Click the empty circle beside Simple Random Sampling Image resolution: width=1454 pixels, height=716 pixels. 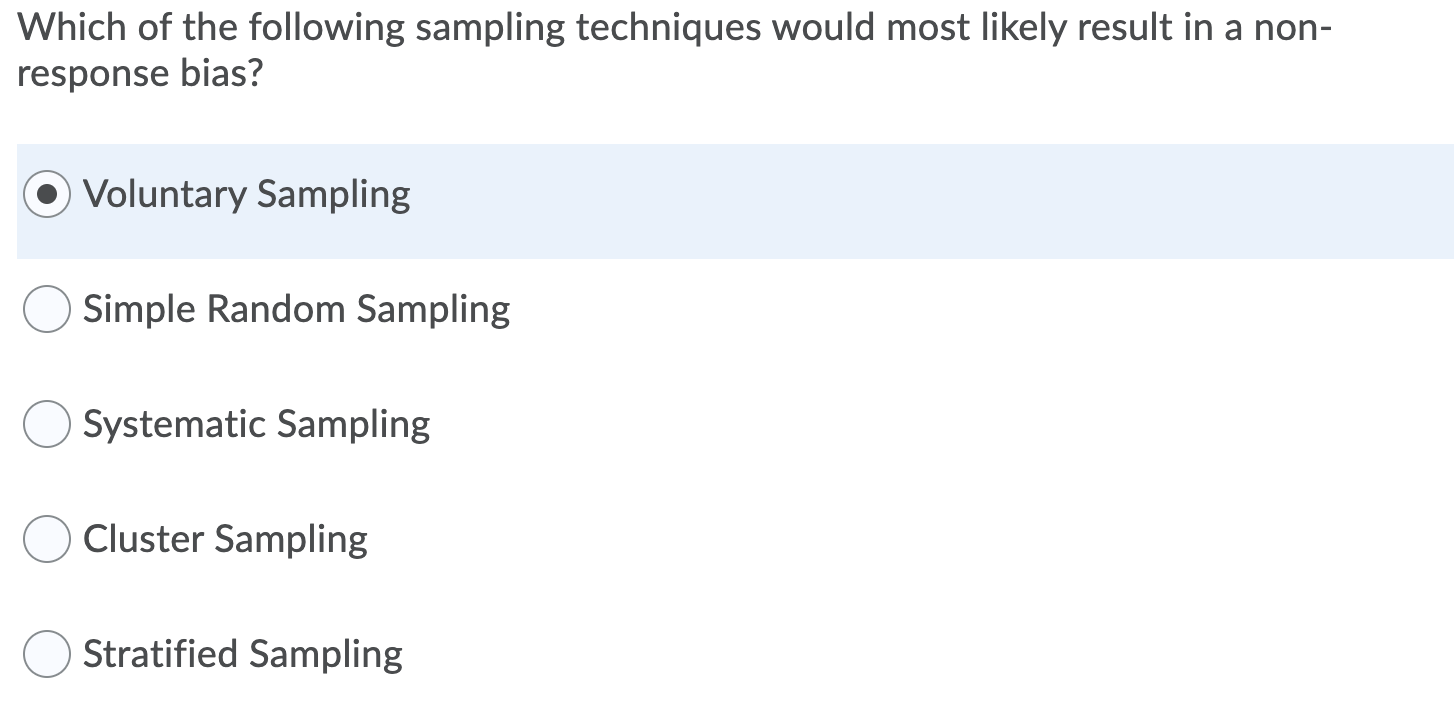(x=46, y=309)
